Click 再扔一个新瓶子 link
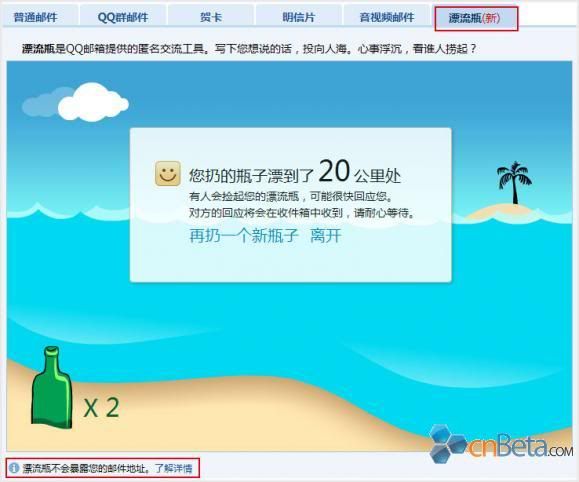This screenshot has width=579, height=482. click(x=244, y=235)
